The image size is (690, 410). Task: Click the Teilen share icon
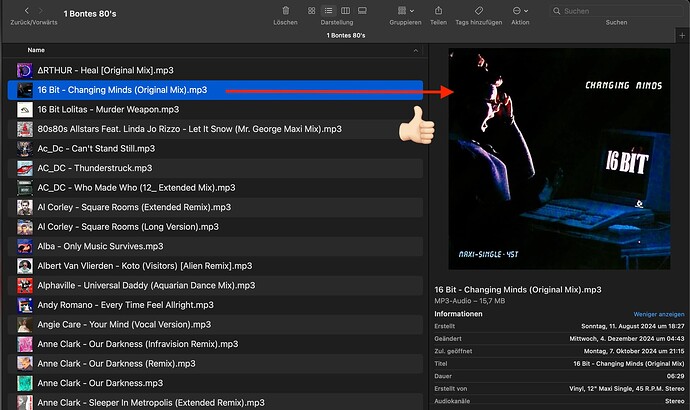point(438,11)
